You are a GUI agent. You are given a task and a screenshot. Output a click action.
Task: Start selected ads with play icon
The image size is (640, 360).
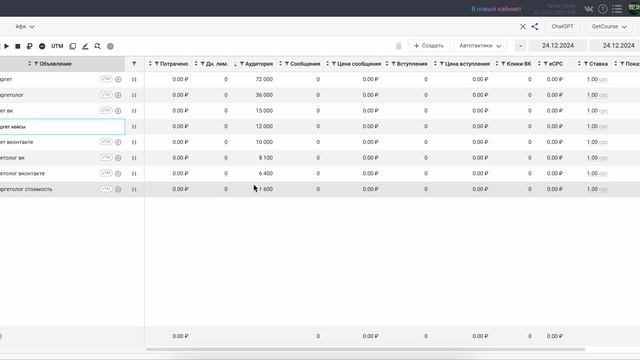coord(7,46)
